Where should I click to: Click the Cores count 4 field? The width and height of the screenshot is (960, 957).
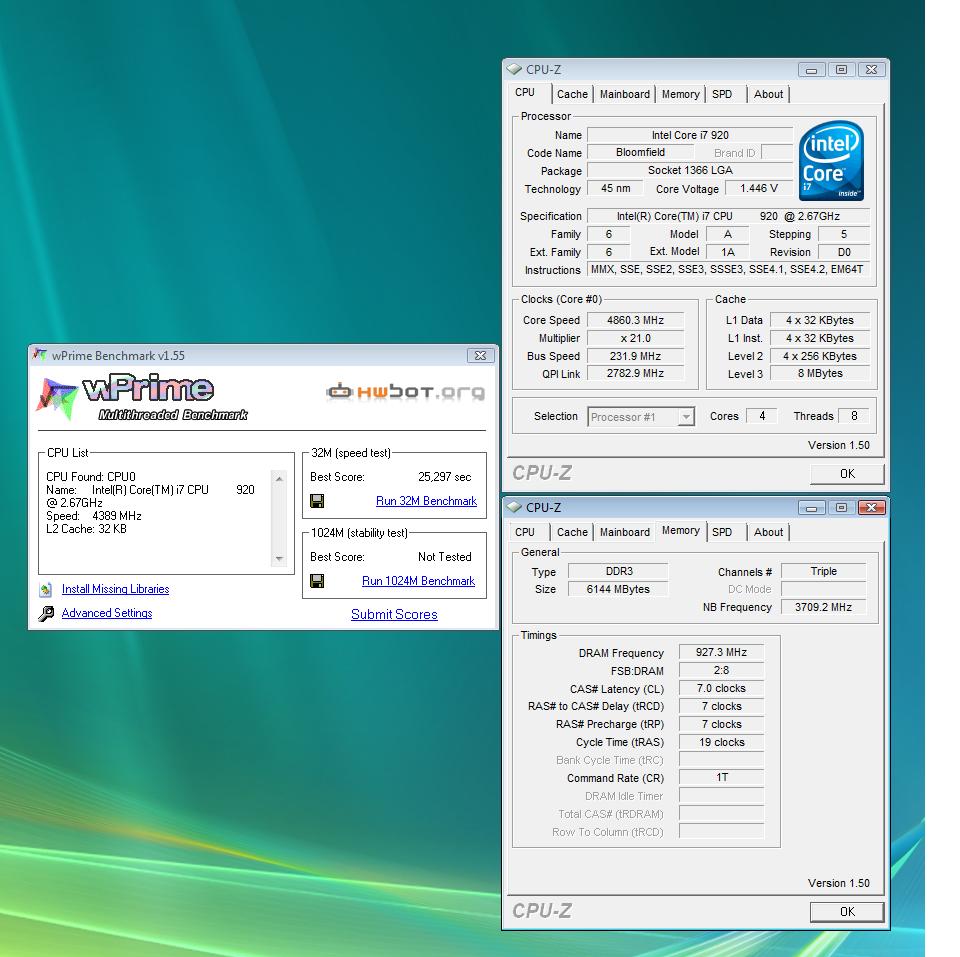click(x=762, y=416)
